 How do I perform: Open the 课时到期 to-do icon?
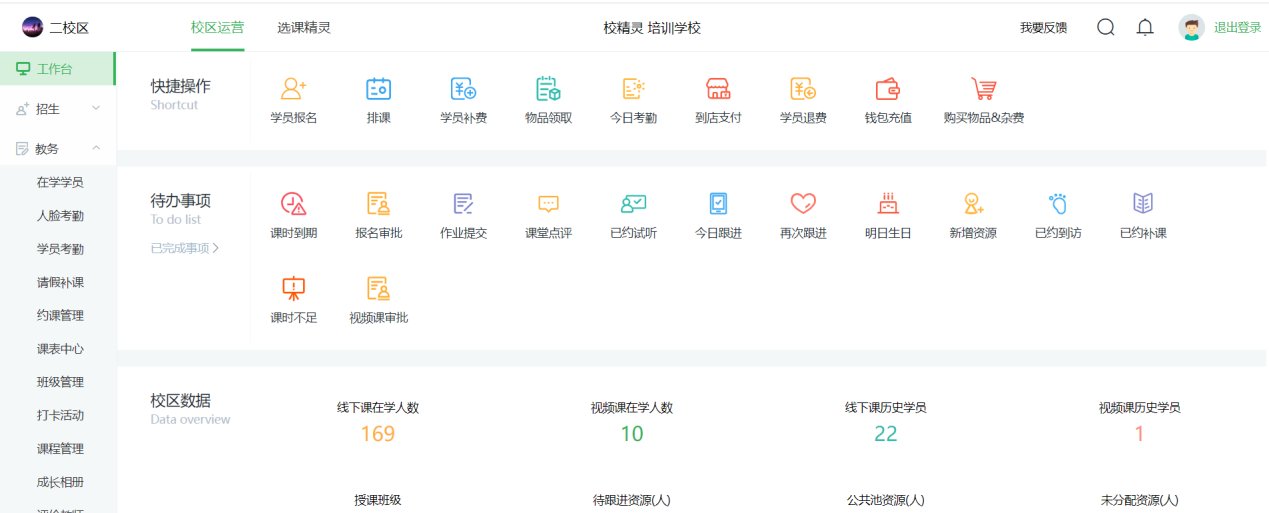coord(293,204)
